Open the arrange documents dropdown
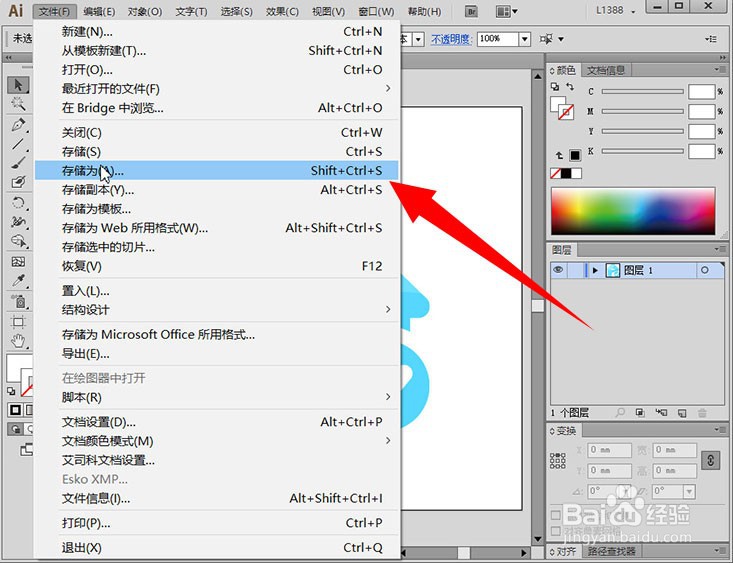This screenshot has height=563, width=733. (507, 11)
